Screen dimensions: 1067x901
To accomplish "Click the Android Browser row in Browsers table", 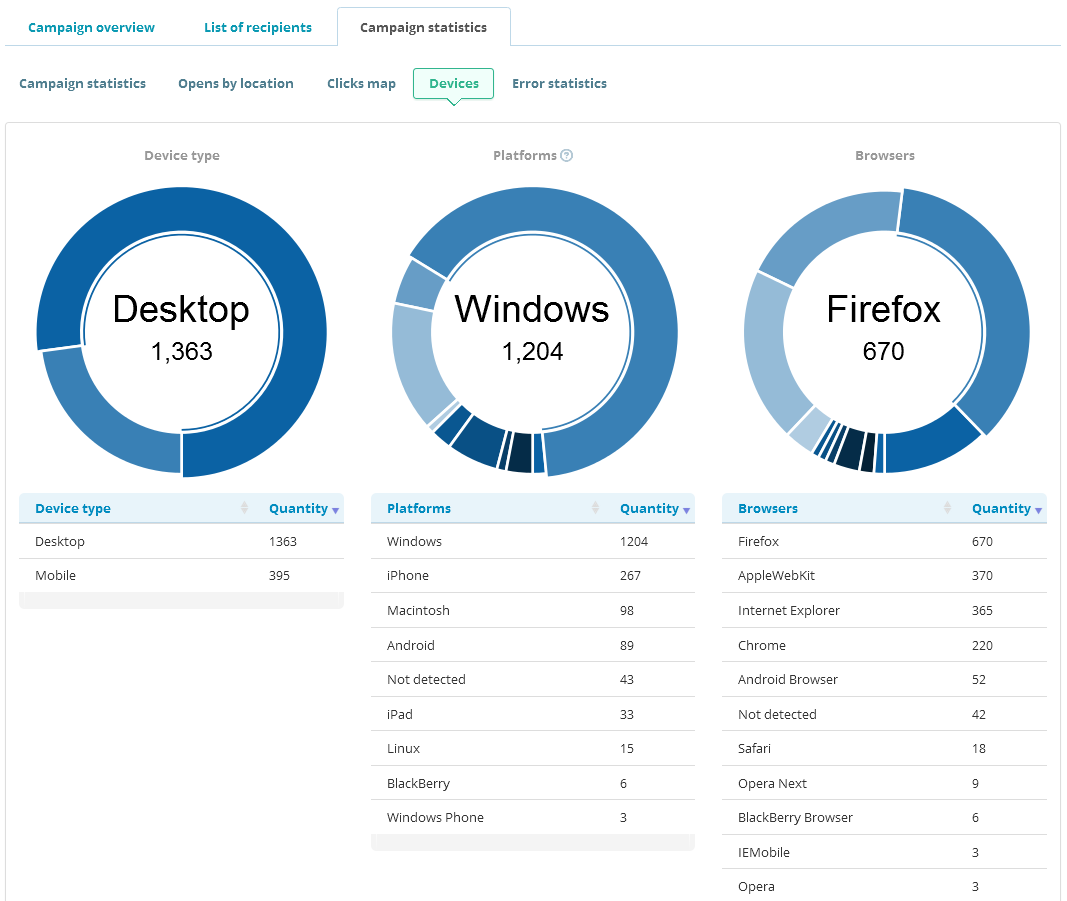I will pyautogui.click(x=884, y=680).
